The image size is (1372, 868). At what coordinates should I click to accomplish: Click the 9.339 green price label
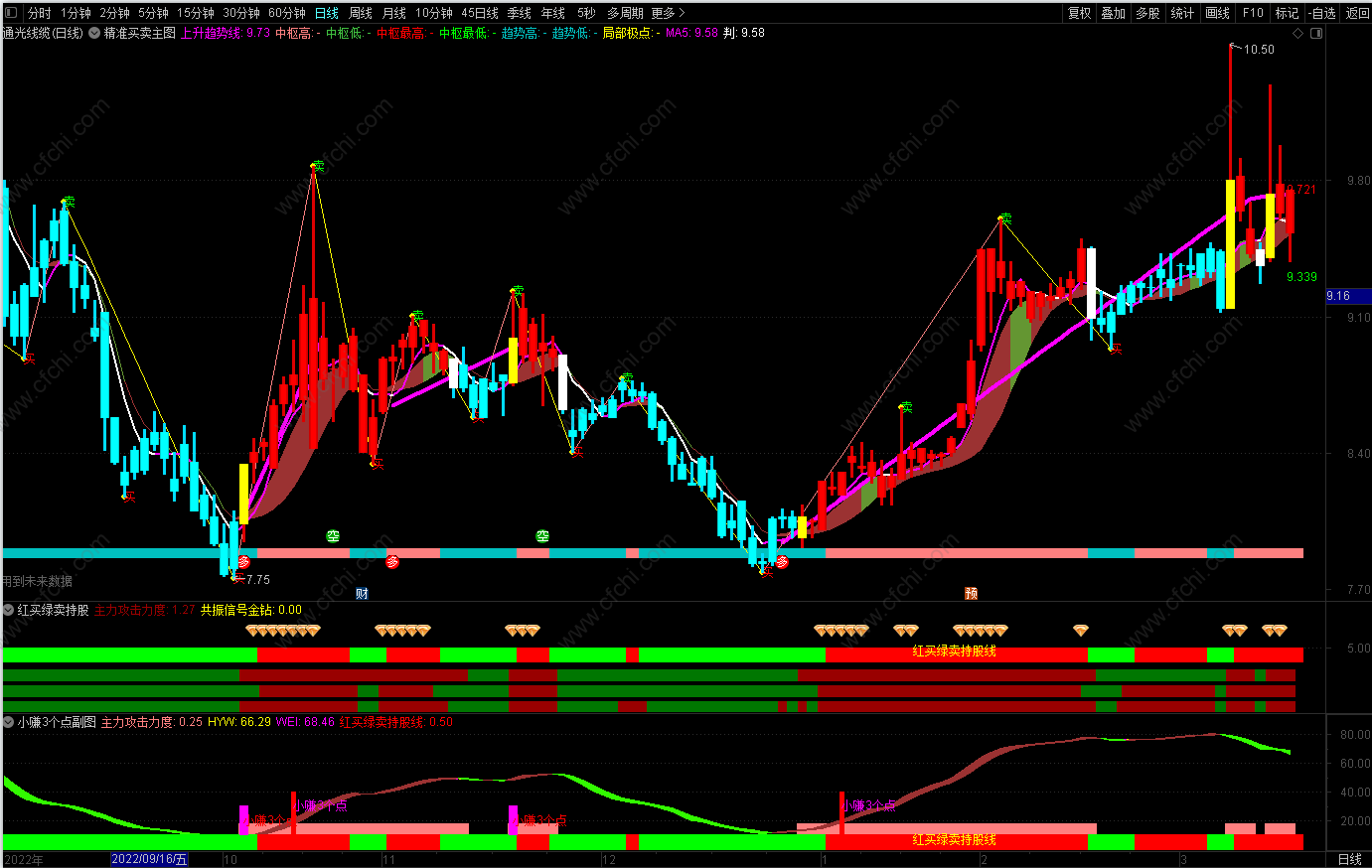pyautogui.click(x=1301, y=277)
